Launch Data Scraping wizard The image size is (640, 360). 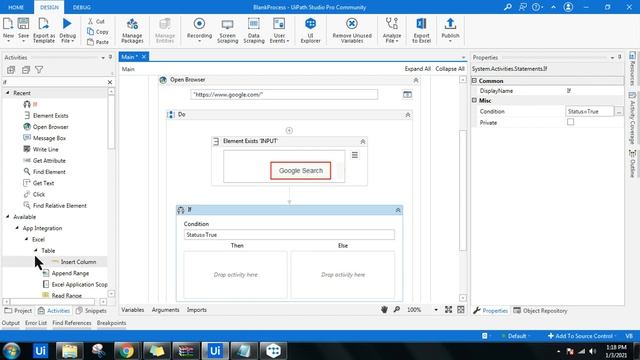[x=254, y=31]
